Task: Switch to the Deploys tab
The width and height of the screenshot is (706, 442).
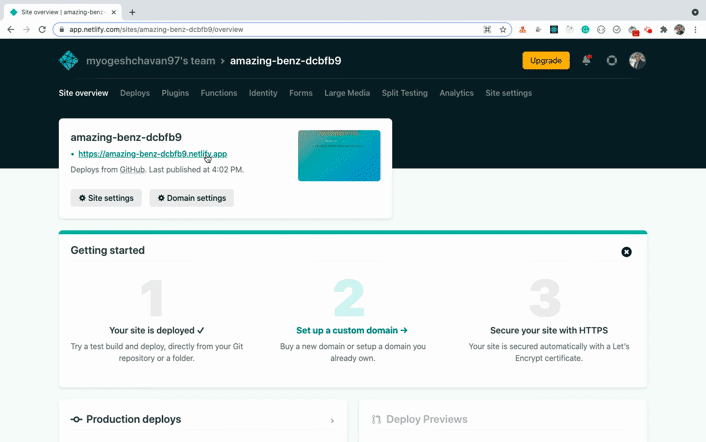Action: click(135, 93)
